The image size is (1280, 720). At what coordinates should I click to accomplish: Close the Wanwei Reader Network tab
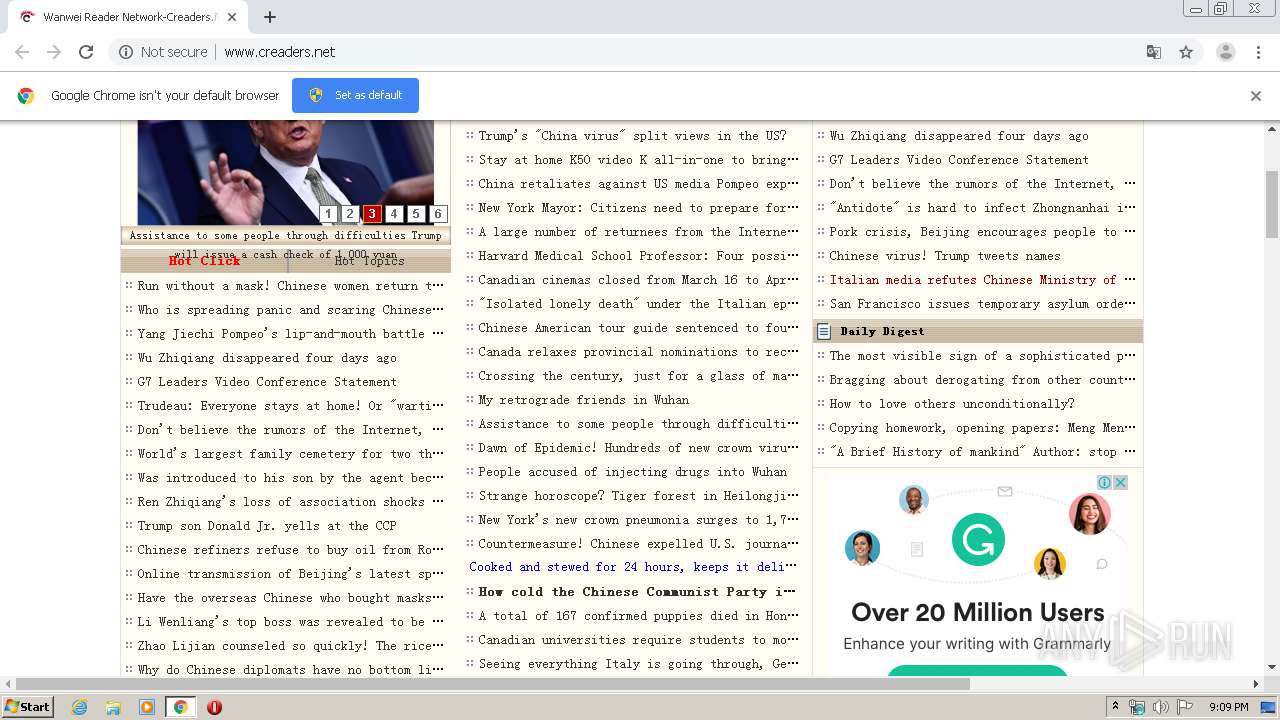click(232, 17)
